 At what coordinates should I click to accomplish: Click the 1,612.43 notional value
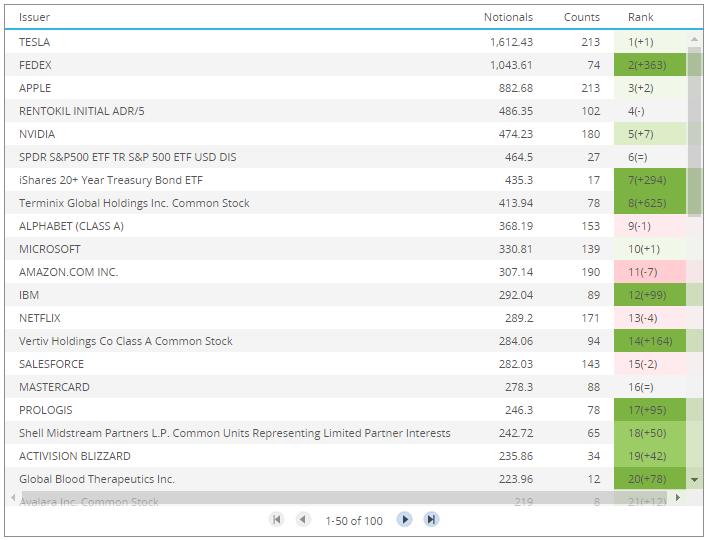tap(511, 42)
